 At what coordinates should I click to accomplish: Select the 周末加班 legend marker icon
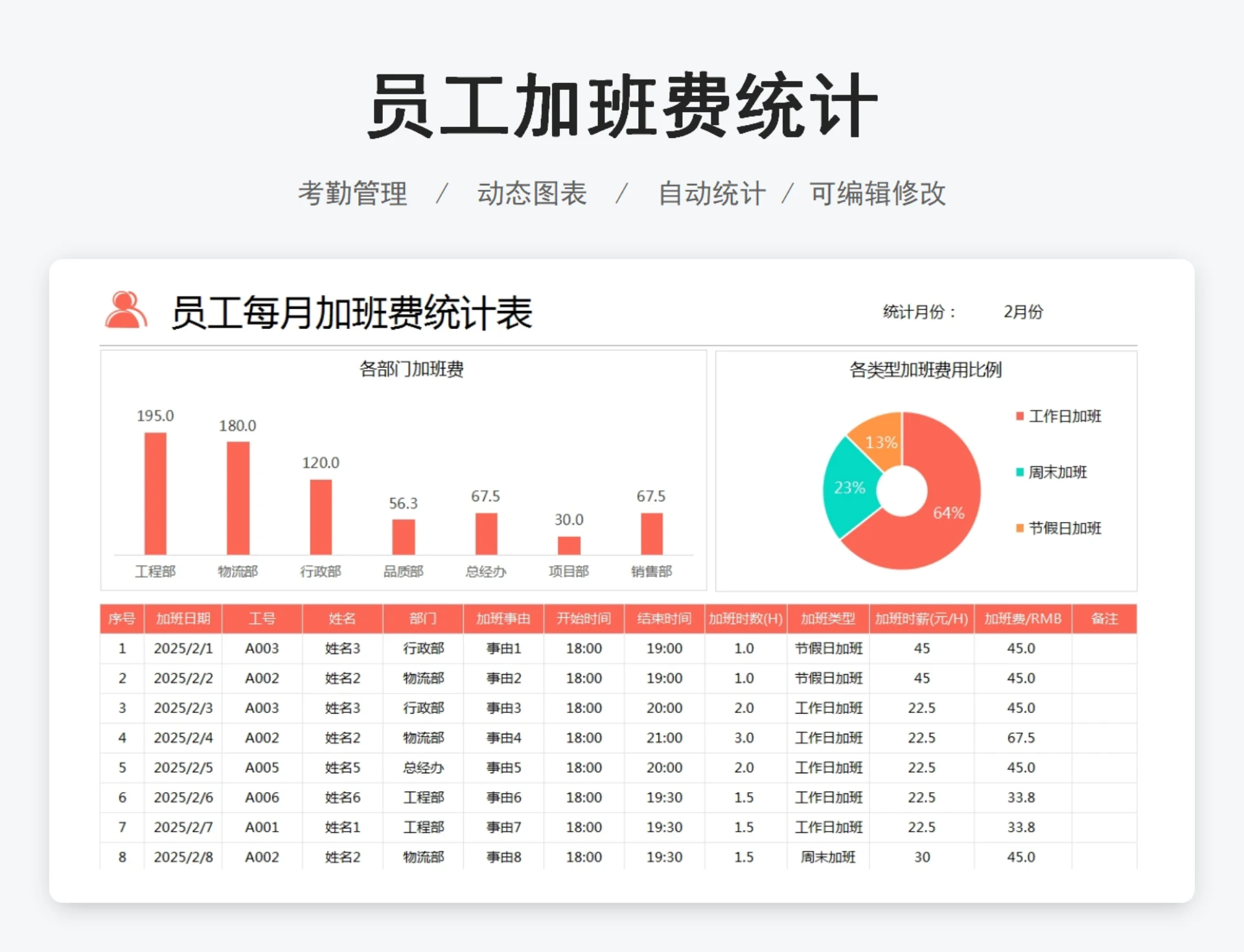tap(1021, 472)
